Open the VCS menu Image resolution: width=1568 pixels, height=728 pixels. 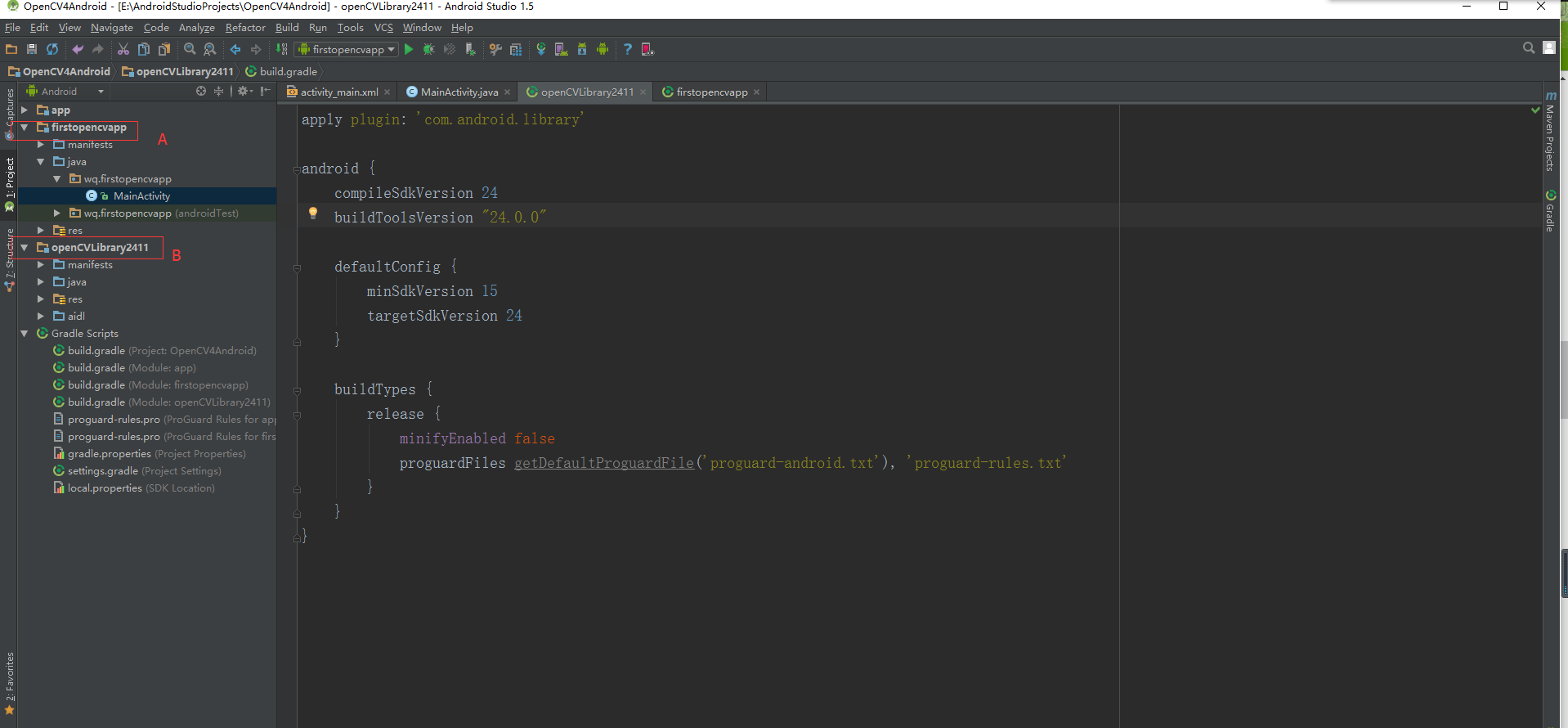pos(383,27)
